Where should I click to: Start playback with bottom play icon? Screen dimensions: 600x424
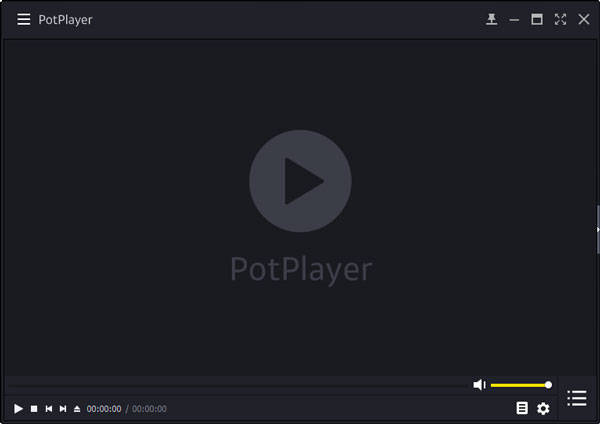click(x=18, y=409)
